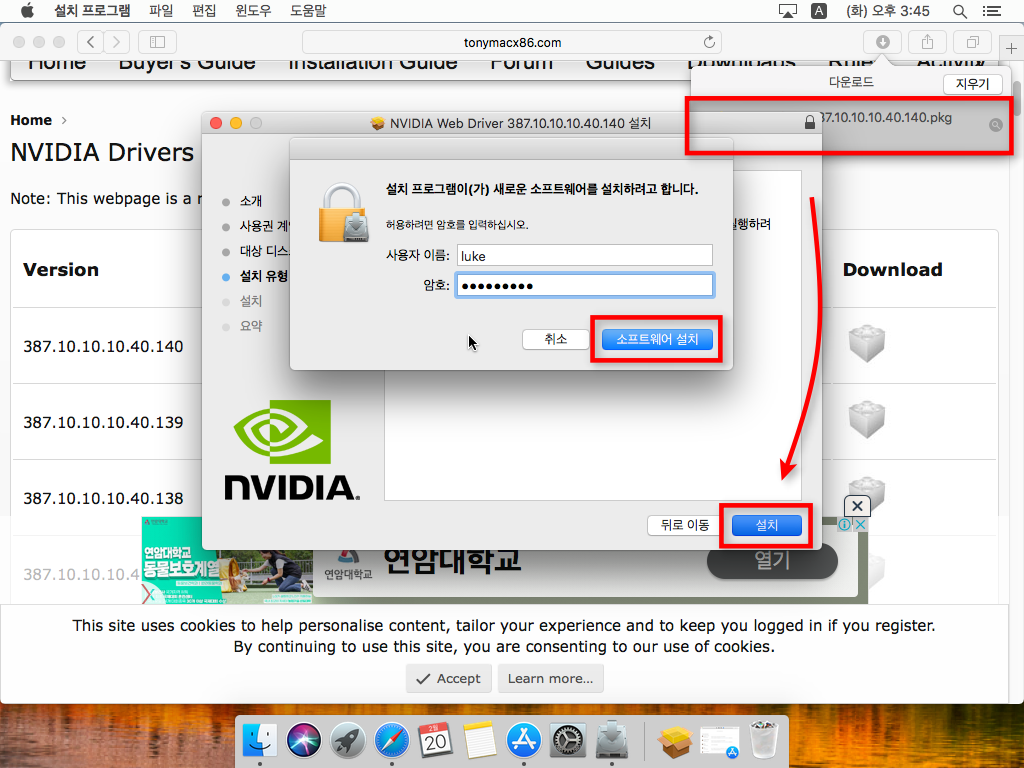Click the 설치 유형 installer step

(264, 276)
